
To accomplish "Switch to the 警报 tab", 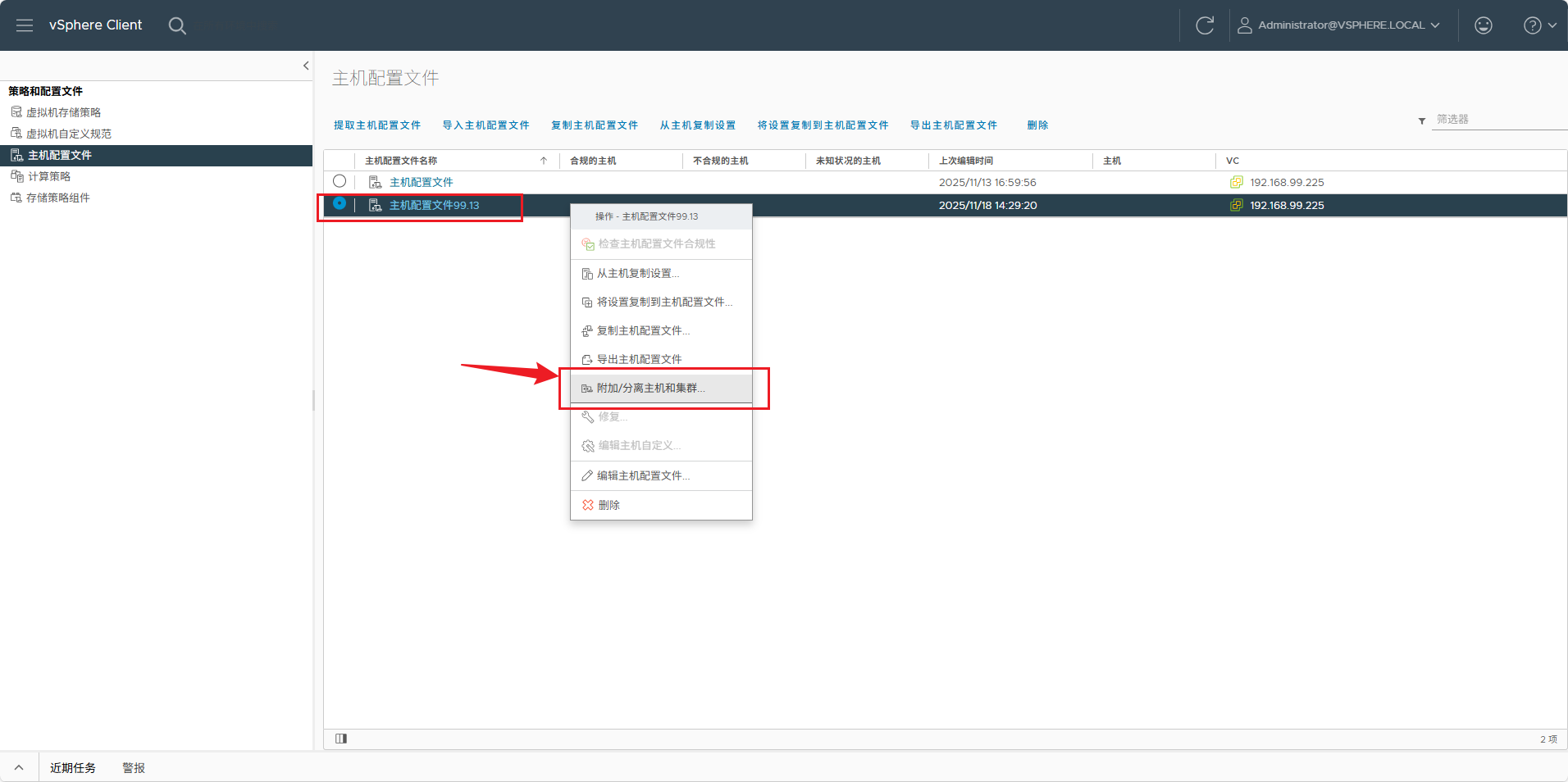I will click(134, 768).
